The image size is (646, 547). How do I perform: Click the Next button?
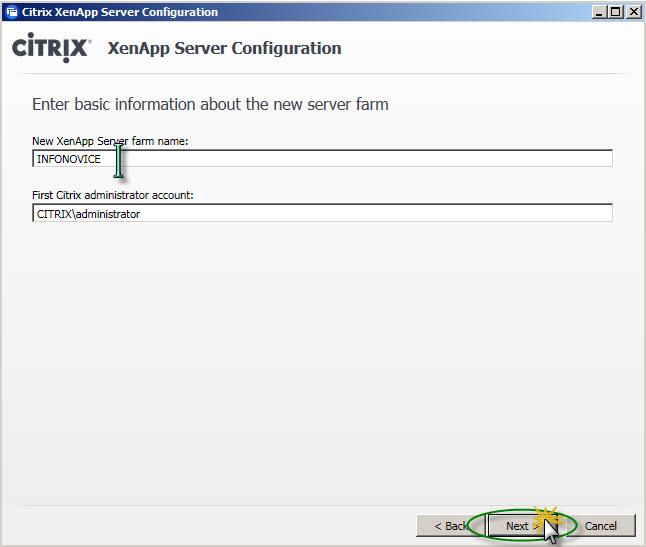tap(523, 526)
